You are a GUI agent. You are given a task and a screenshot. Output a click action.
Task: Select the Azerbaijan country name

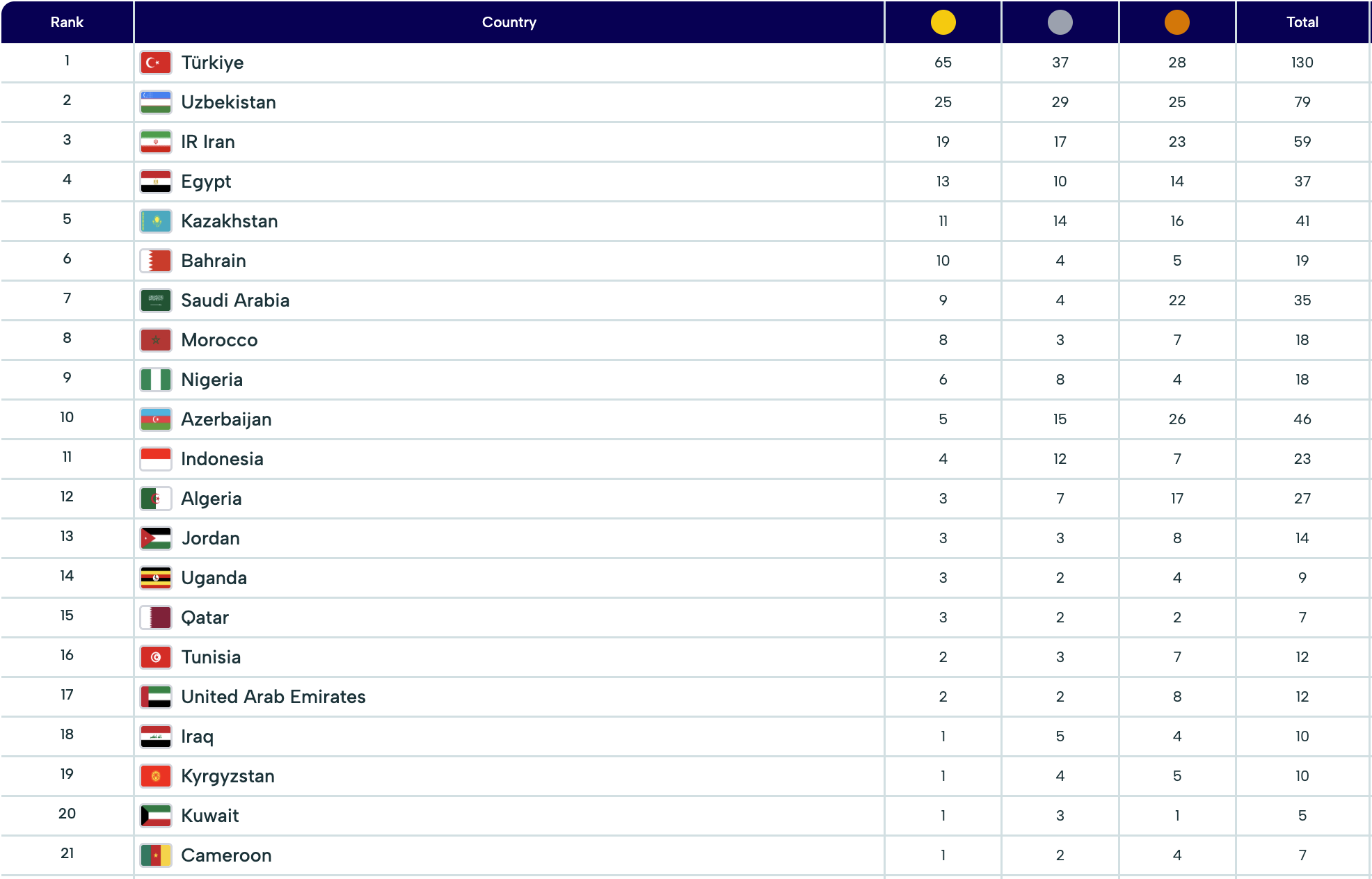(x=226, y=419)
